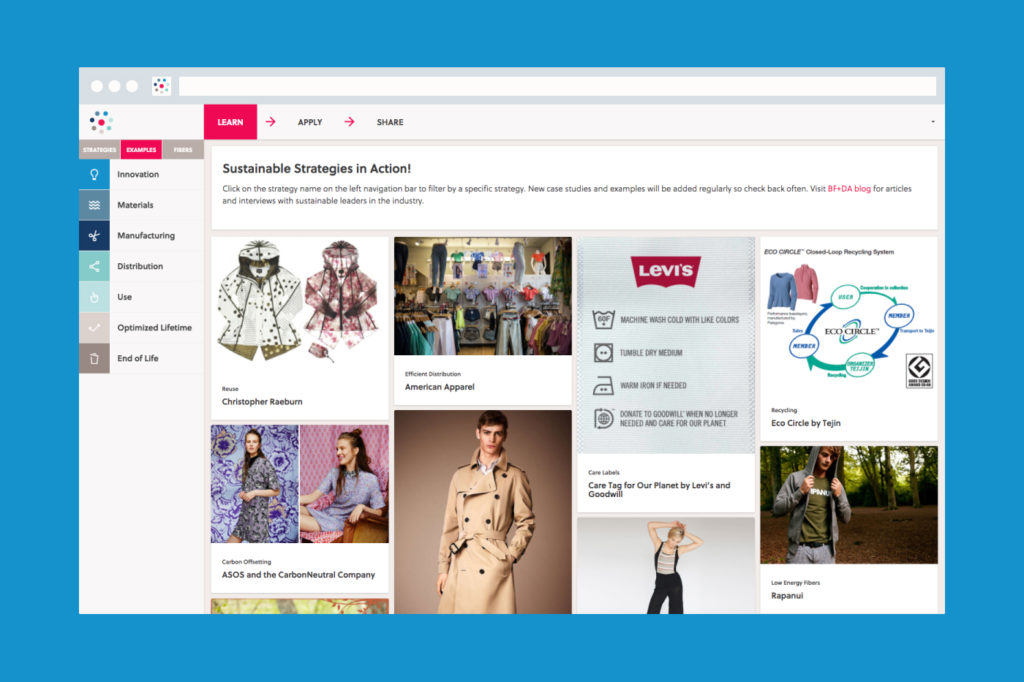Click the browser address bar
This screenshot has width=1024, height=682.
[557, 86]
